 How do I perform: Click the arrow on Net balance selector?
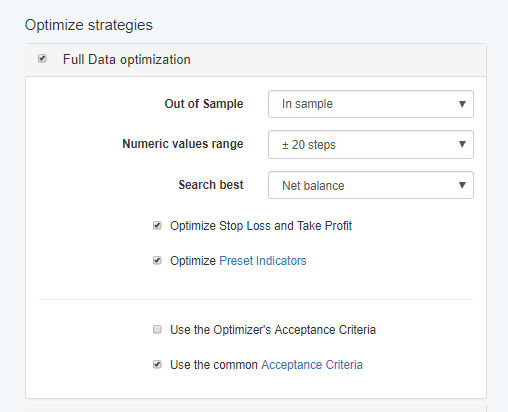pyautogui.click(x=462, y=185)
